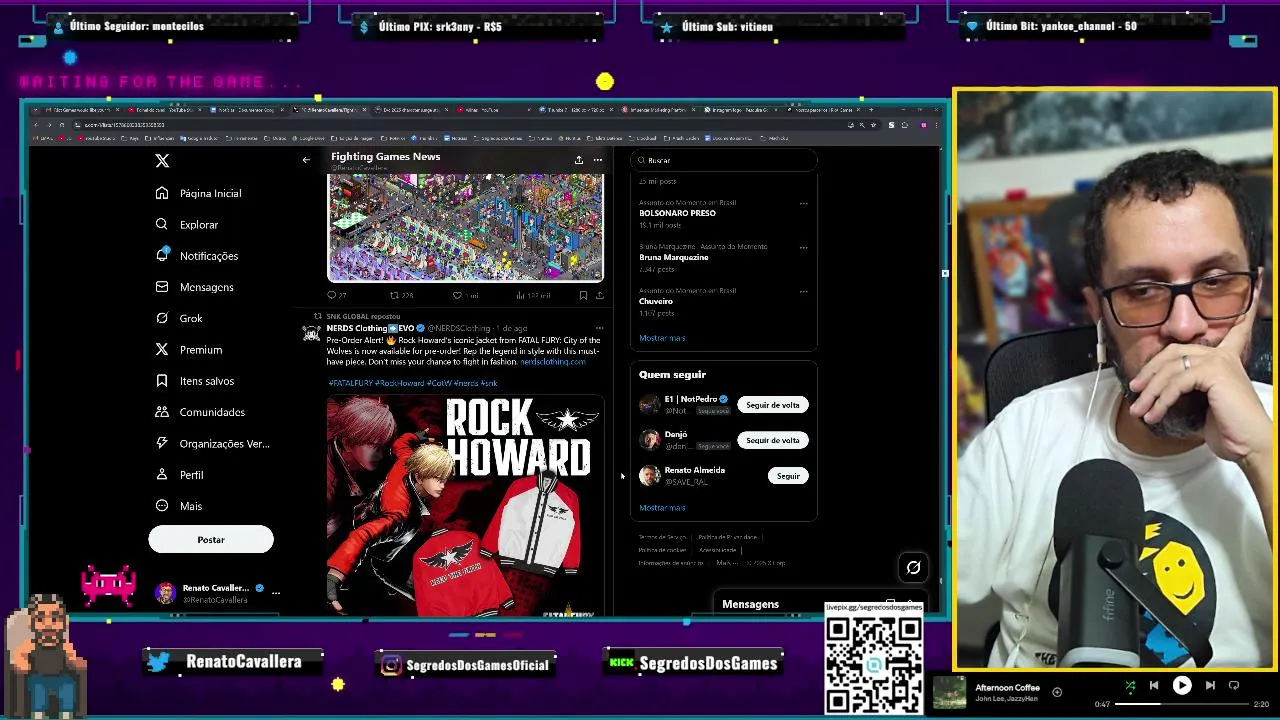Open more options for Fighting Games News list
1280x720 pixels.
(x=598, y=160)
